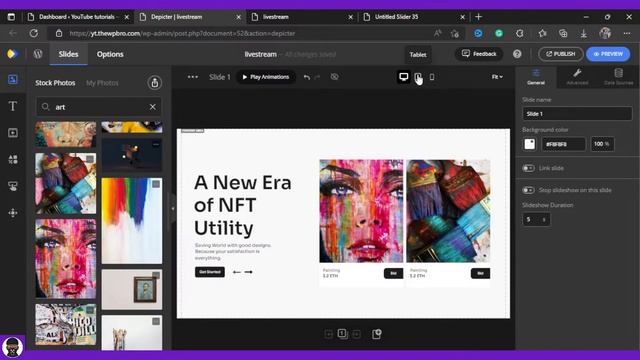Switch to mobile preview mode

pyautogui.click(x=432, y=77)
